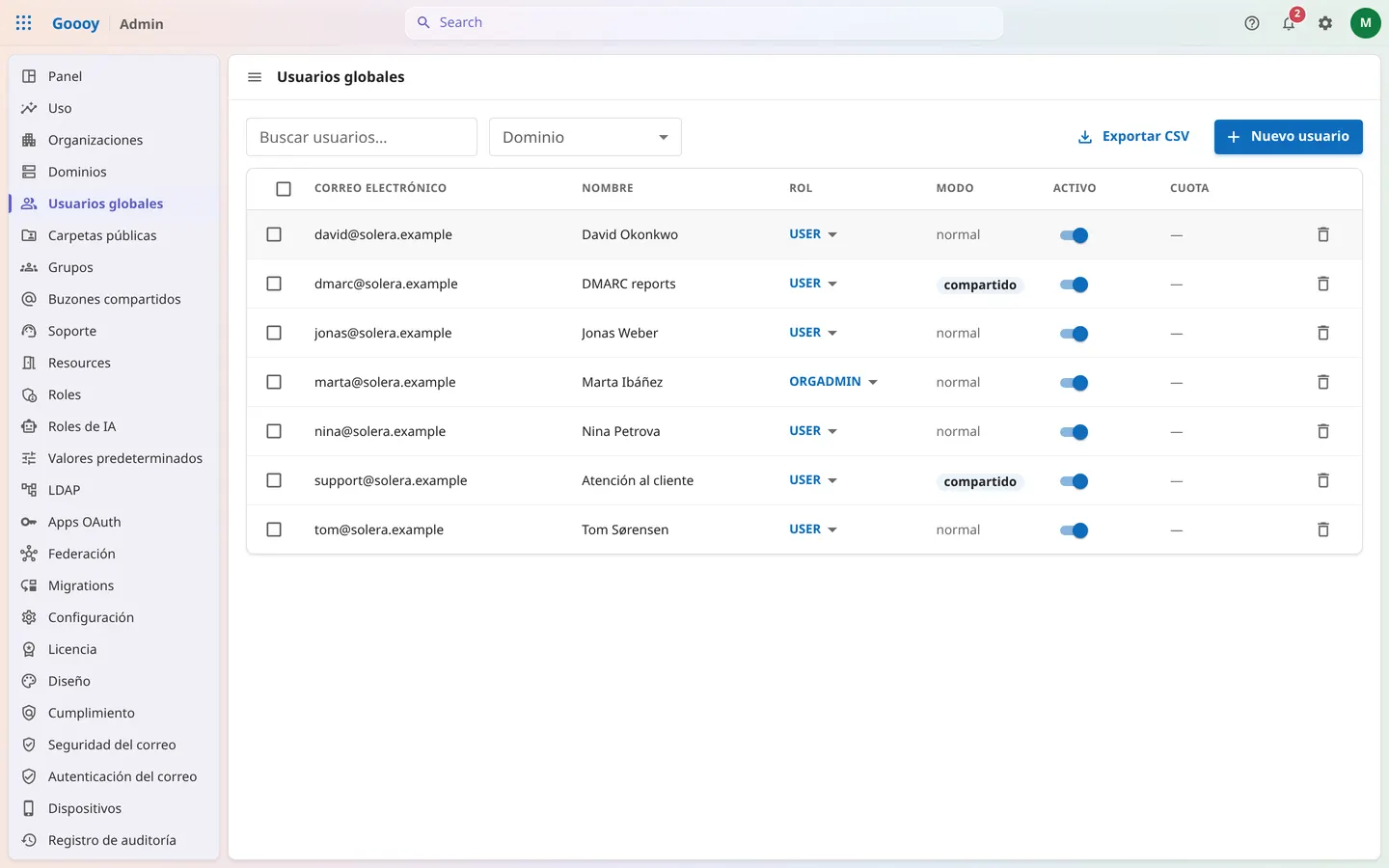
Task: Click the Uso chart icon
Action: pyautogui.click(x=29, y=108)
